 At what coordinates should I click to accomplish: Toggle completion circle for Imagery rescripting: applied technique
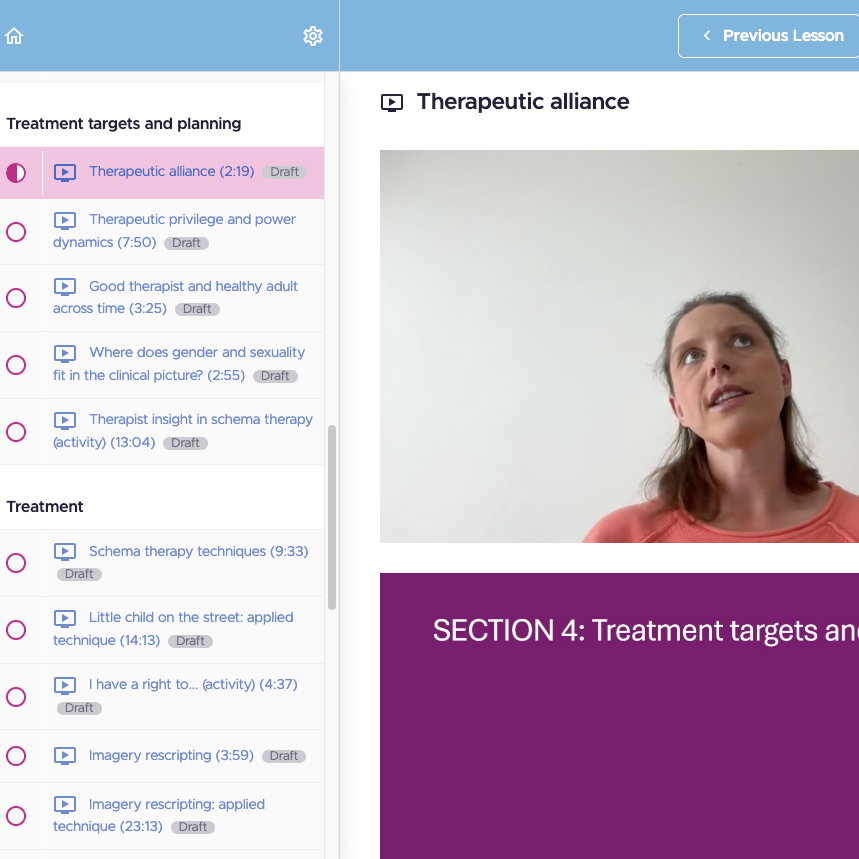coord(16,816)
